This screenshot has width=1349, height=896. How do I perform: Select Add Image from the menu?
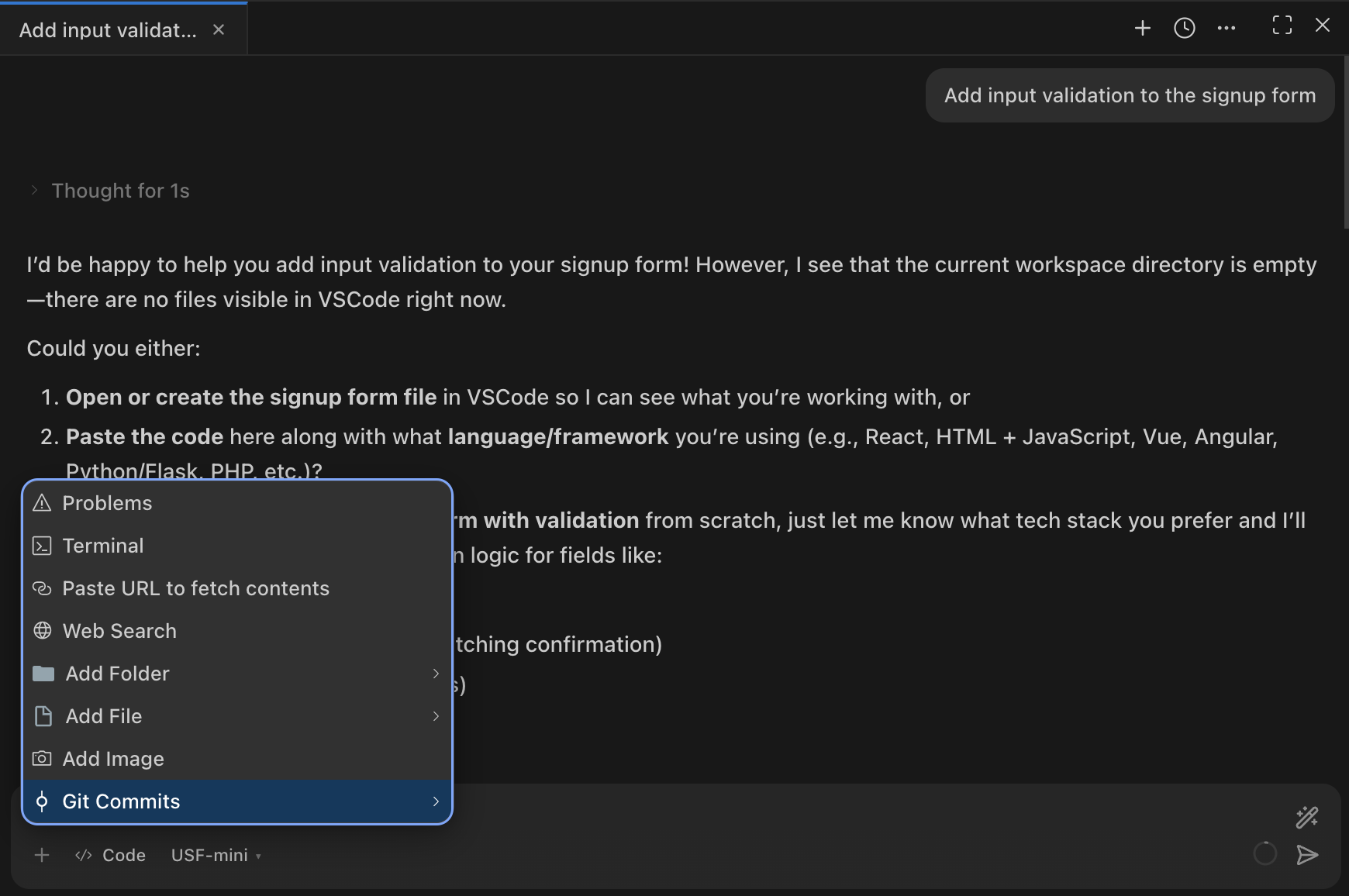click(237, 759)
